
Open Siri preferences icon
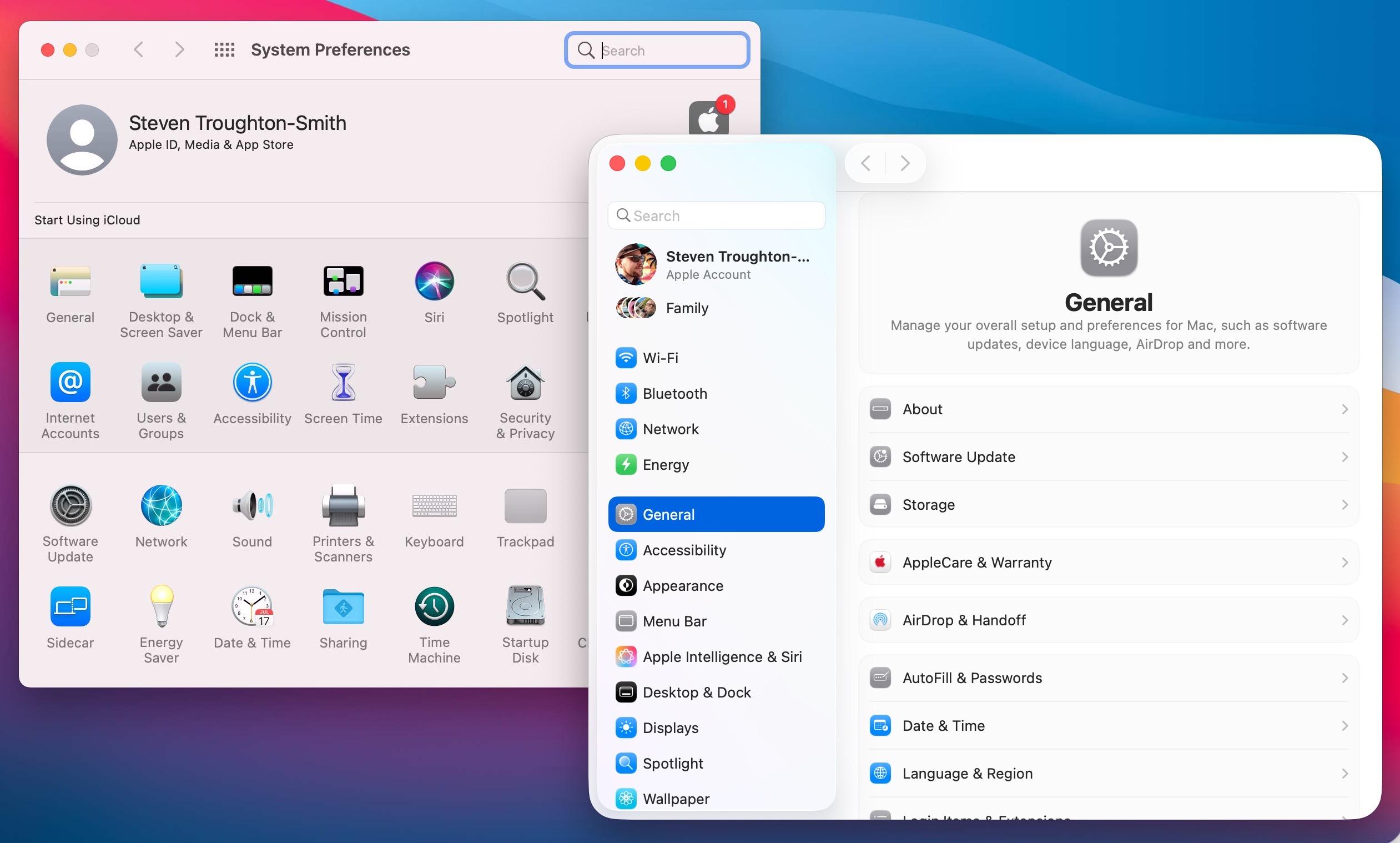pyautogui.click(x=434, y=281)
